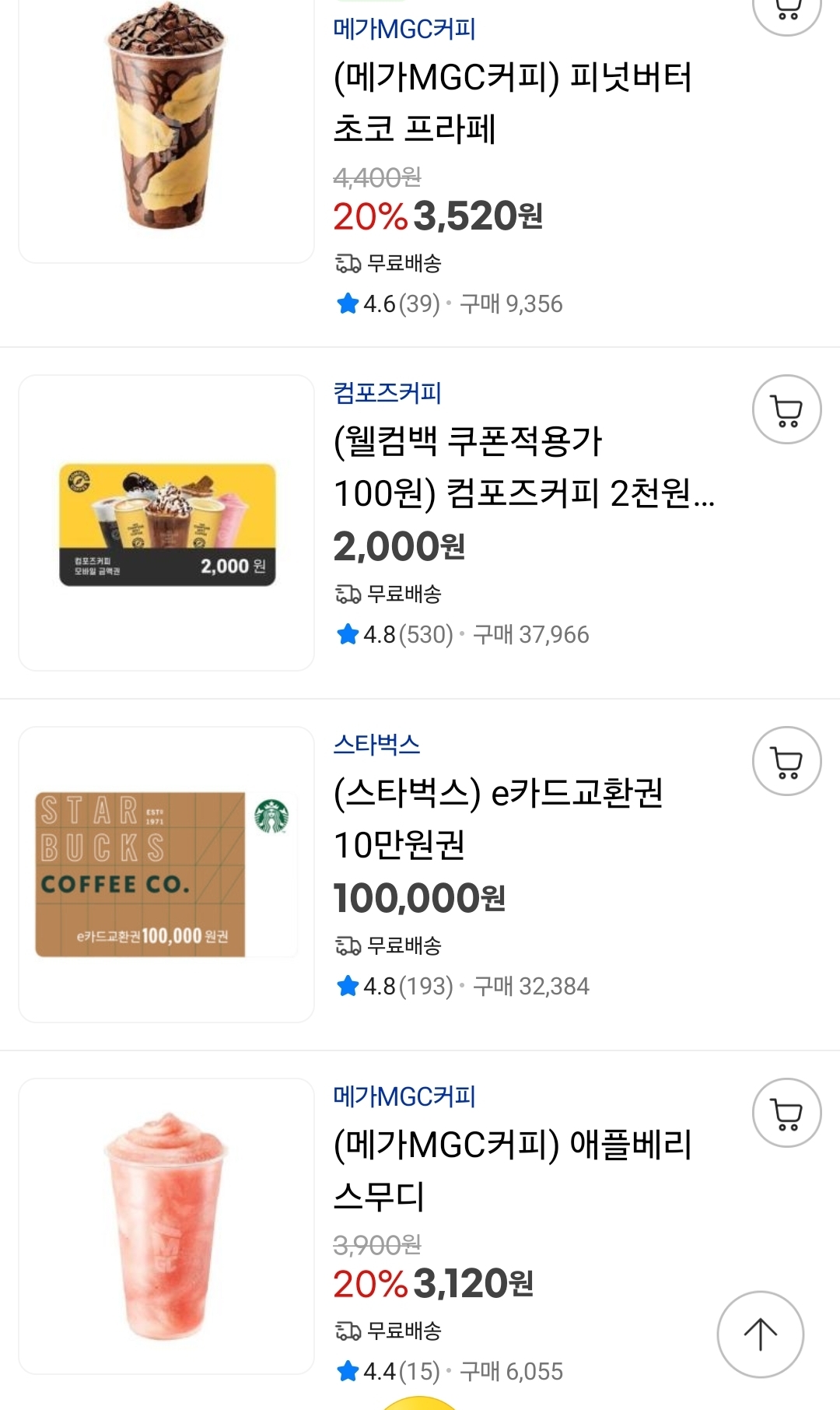
Task: Select the 스타벅스 e카드교환권 10만원권 title
Action: (x=498, y=819)
